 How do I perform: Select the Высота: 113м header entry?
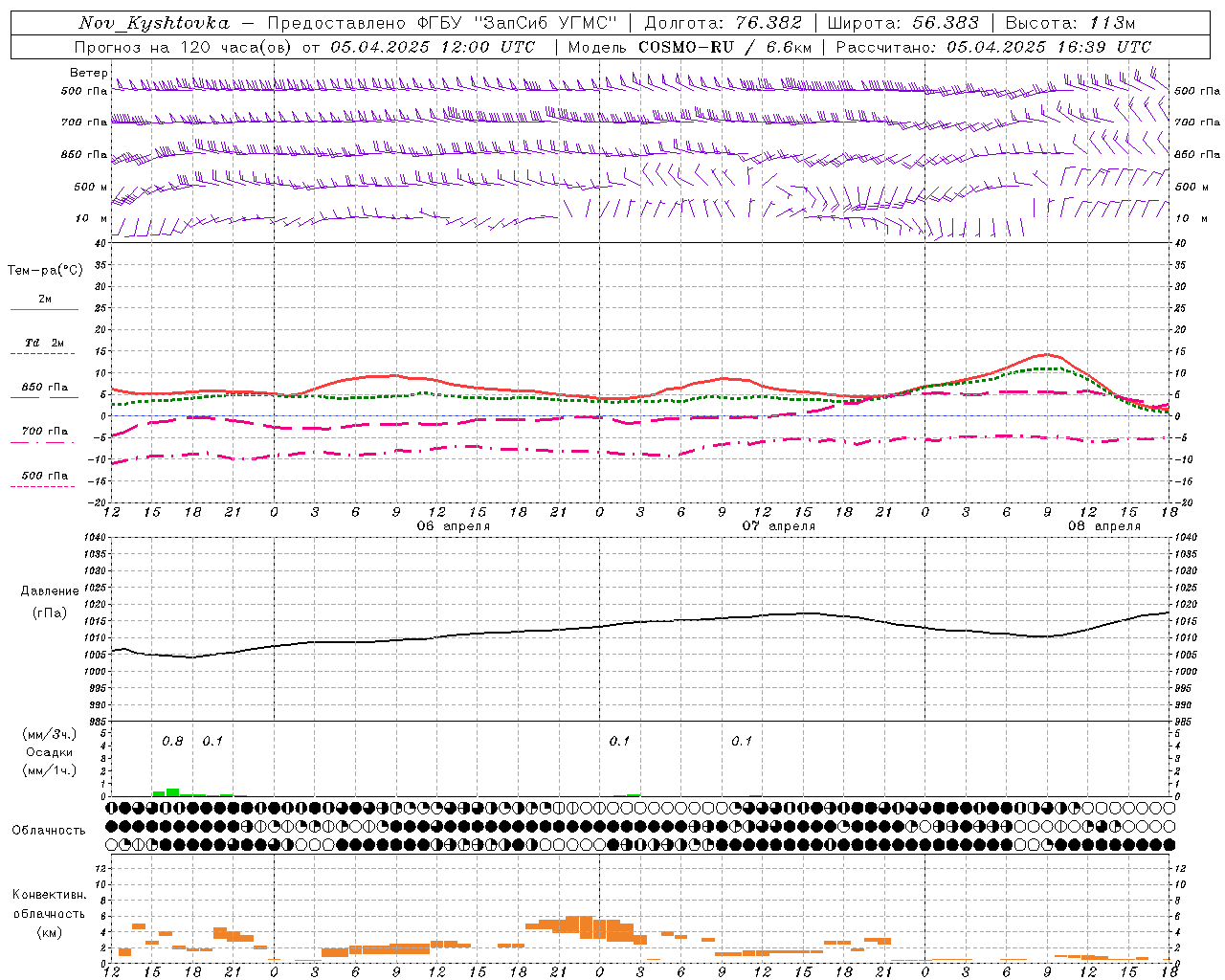pyautogui.click(x=1070, y=23)
